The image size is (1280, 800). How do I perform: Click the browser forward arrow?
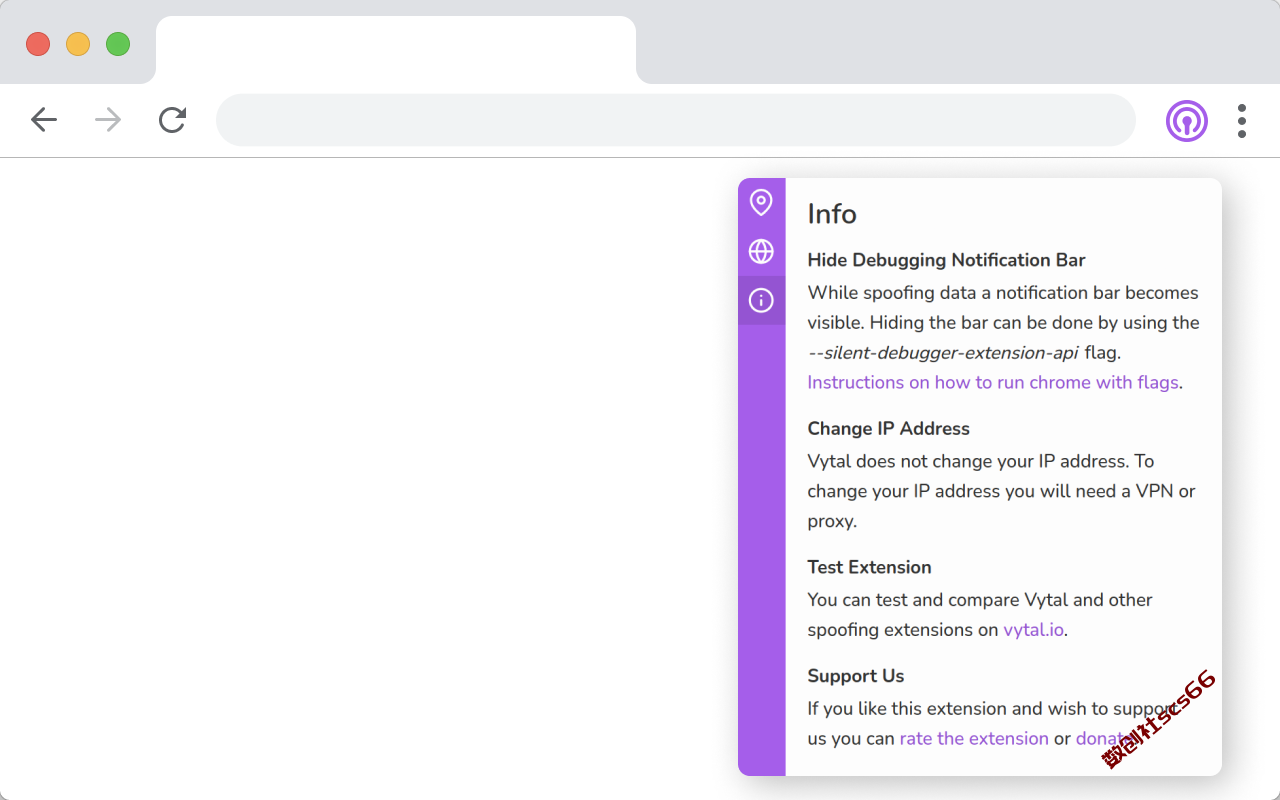tap(108, 120)
